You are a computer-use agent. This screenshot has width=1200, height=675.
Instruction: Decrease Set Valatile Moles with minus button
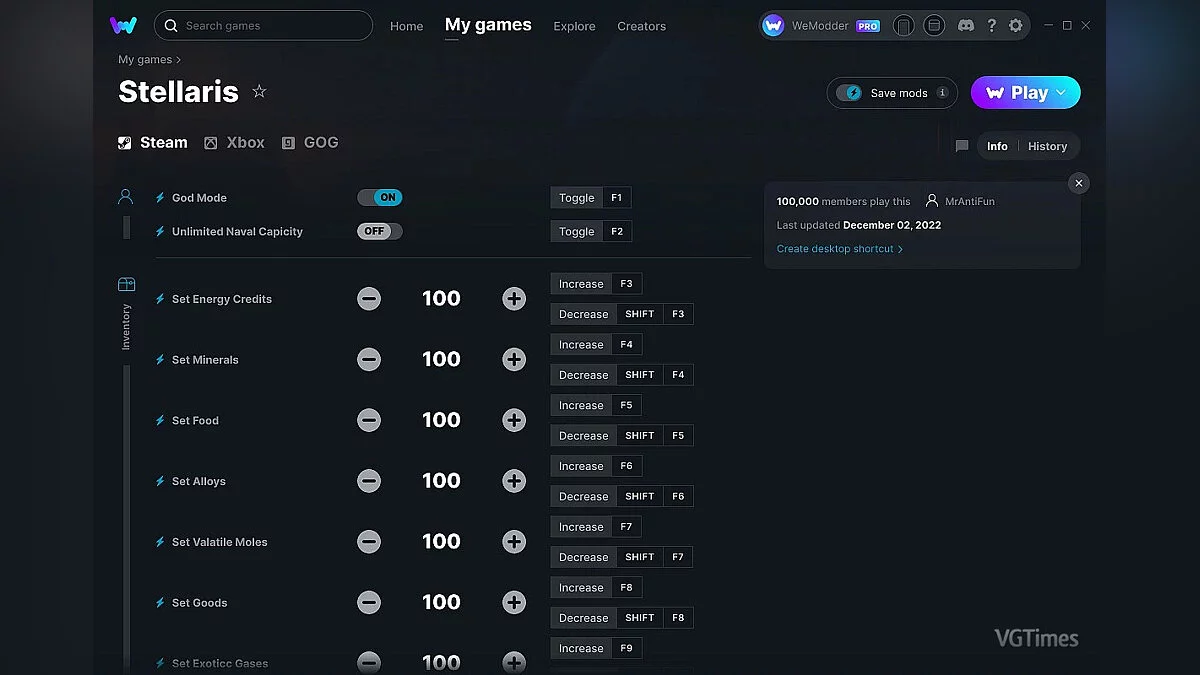coord(369,542)
